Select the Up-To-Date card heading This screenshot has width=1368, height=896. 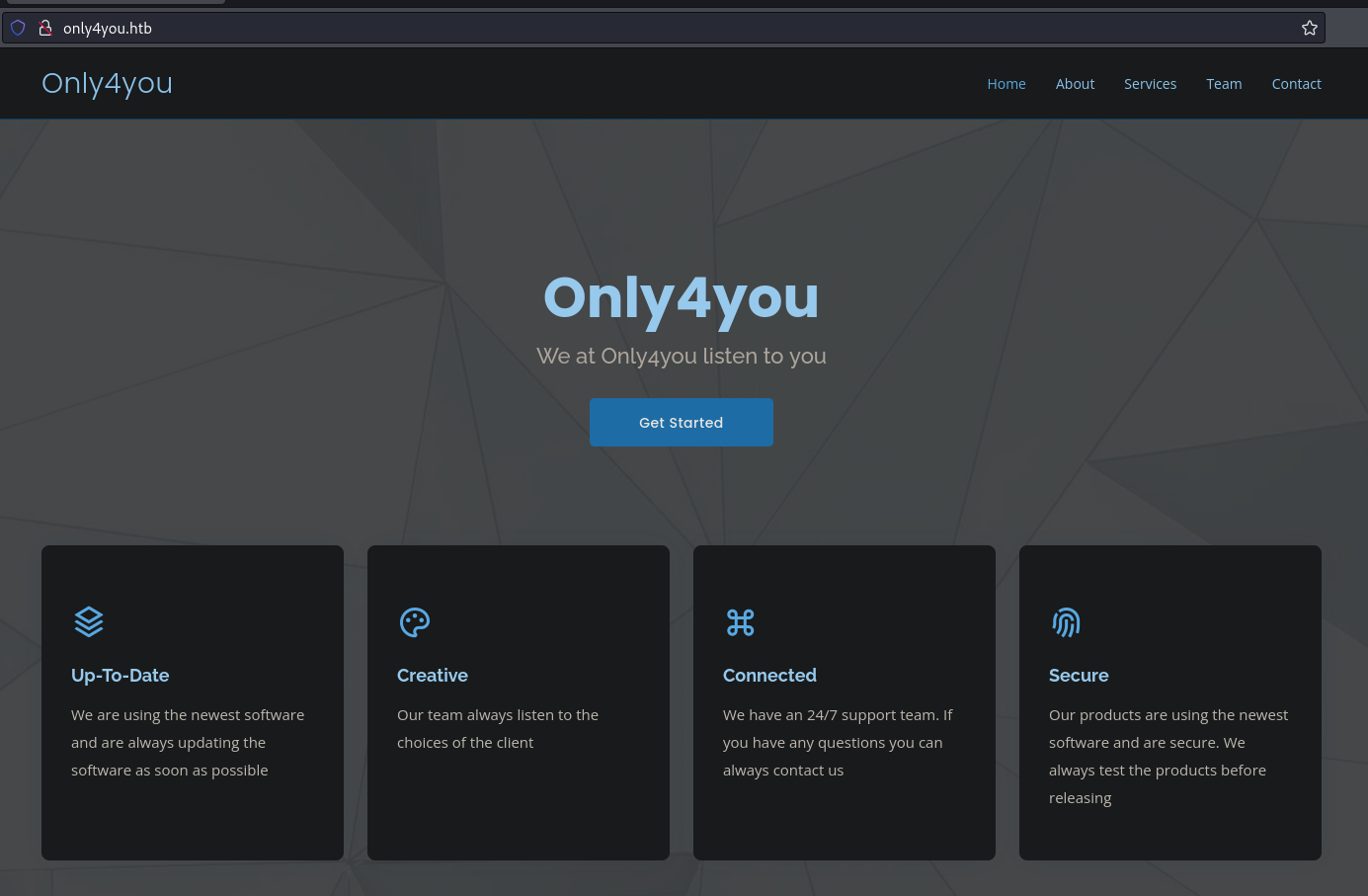(x=121, y=676)
